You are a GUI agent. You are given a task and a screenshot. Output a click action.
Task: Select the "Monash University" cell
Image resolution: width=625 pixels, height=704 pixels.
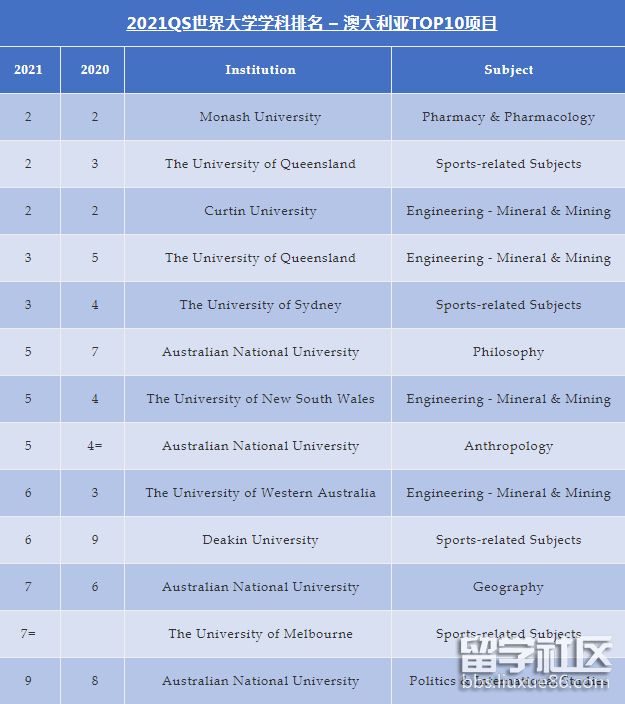tap(260, 117)
